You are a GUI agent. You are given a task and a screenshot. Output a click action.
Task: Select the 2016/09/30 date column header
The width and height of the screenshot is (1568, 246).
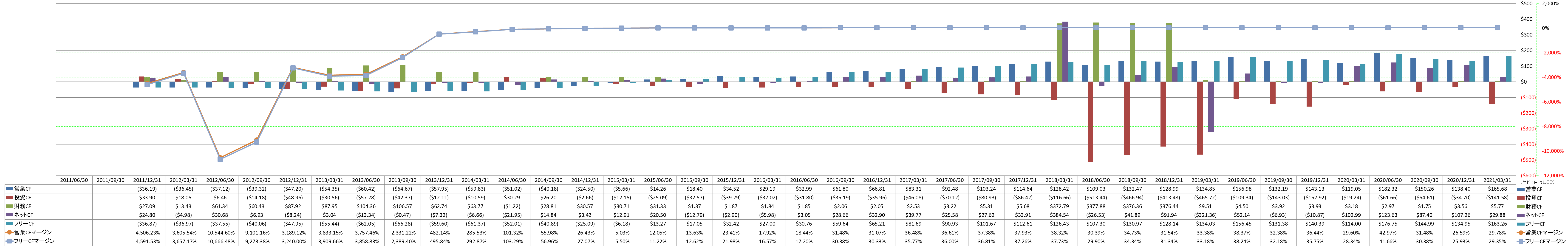coord(840,180)
